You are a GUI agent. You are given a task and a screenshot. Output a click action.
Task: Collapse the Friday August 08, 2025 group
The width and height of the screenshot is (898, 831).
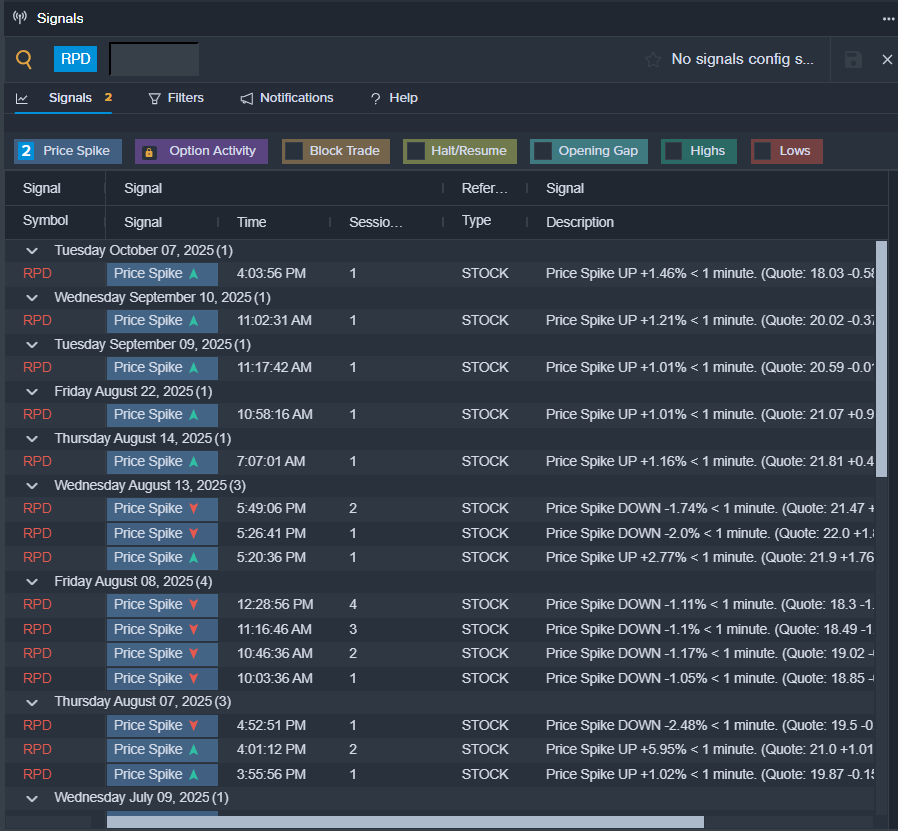(x=32, y=581)
